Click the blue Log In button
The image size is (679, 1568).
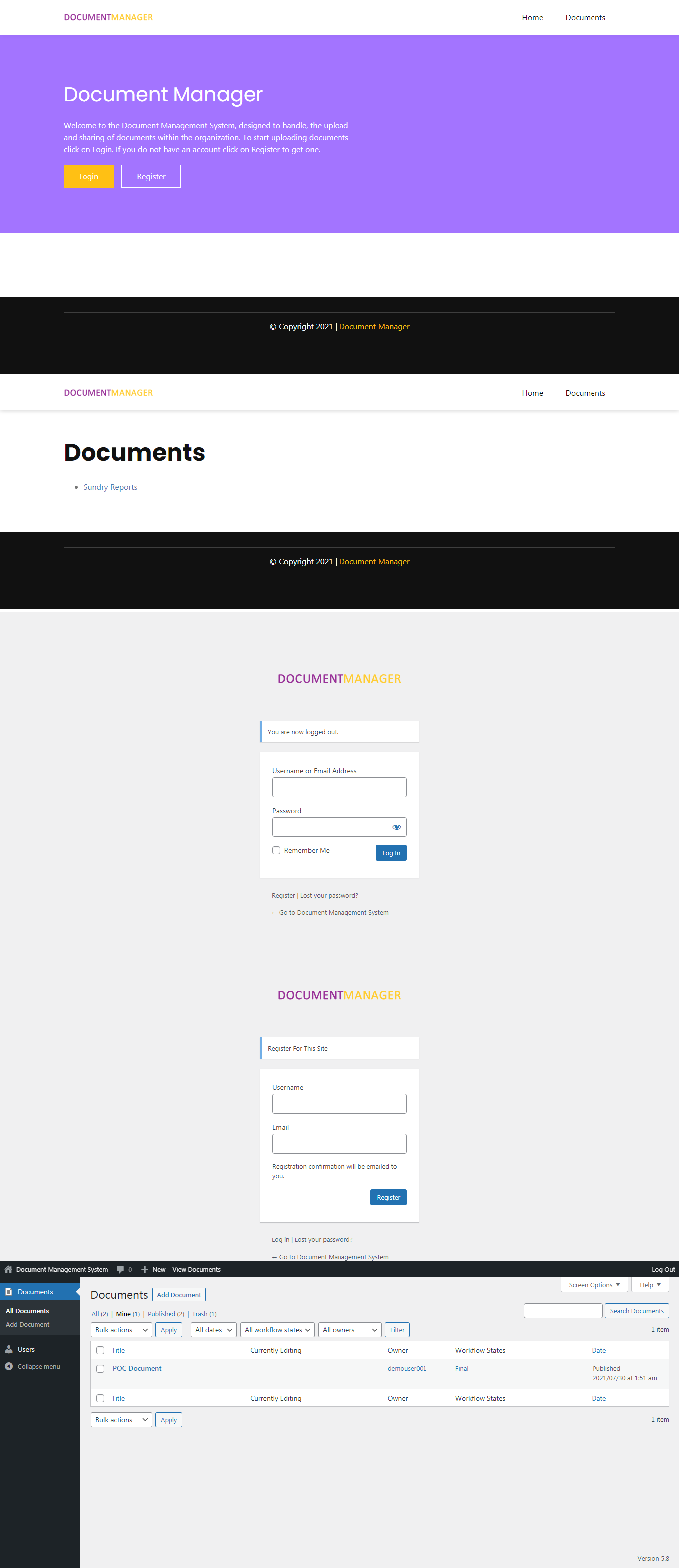coord(391,853)
